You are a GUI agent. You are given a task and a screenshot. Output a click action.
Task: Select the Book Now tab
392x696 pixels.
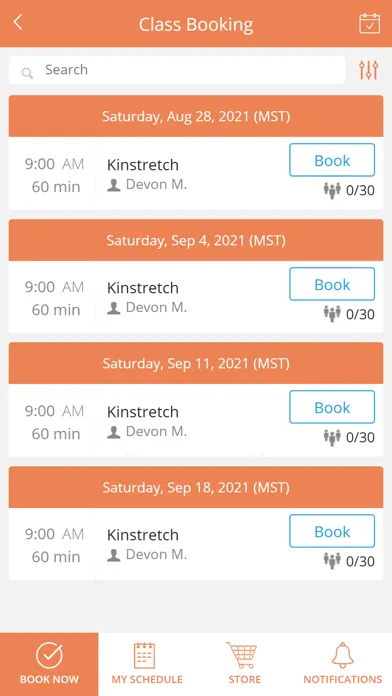coord(49,664)
